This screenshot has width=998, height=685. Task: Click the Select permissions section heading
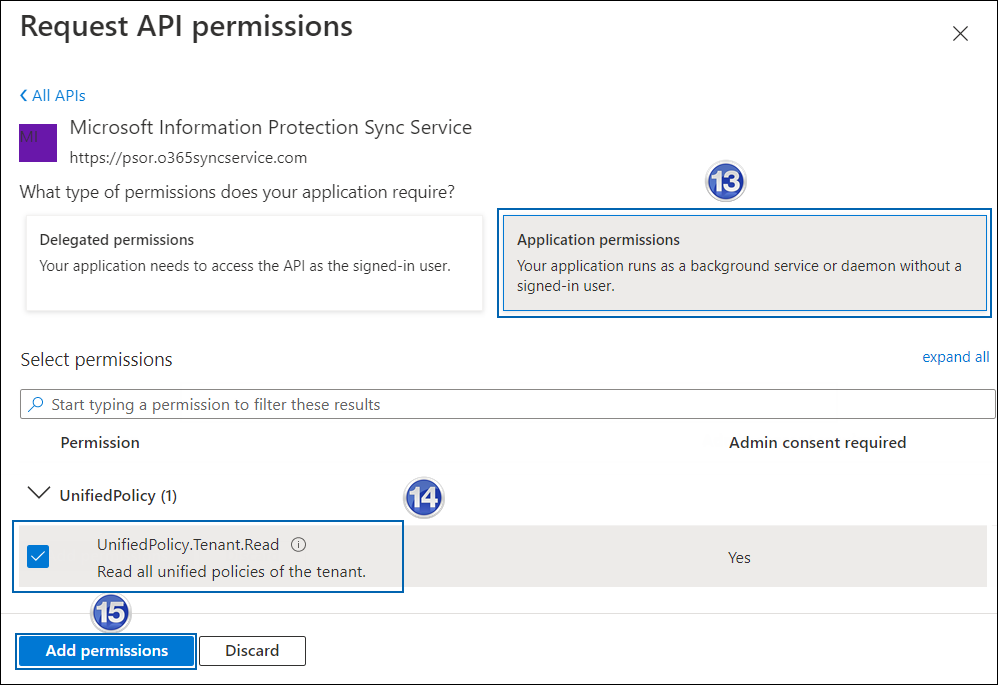(x=95, y=358)
